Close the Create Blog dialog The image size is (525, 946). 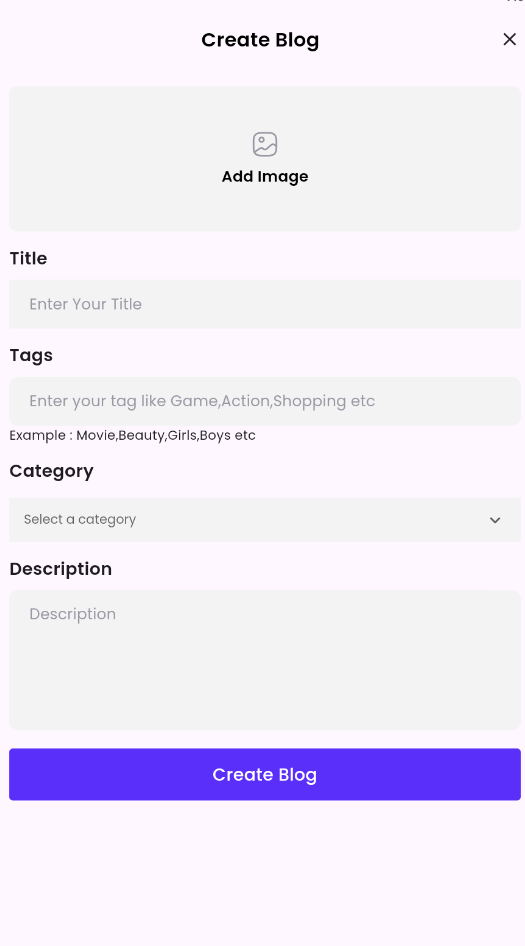pyautogui.click(x=509, y=39)
